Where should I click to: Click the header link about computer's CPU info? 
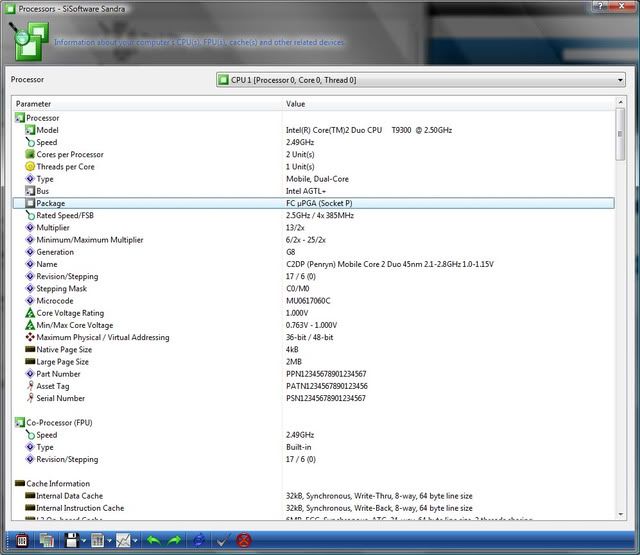pyautogui.click(x=199, y=42)
